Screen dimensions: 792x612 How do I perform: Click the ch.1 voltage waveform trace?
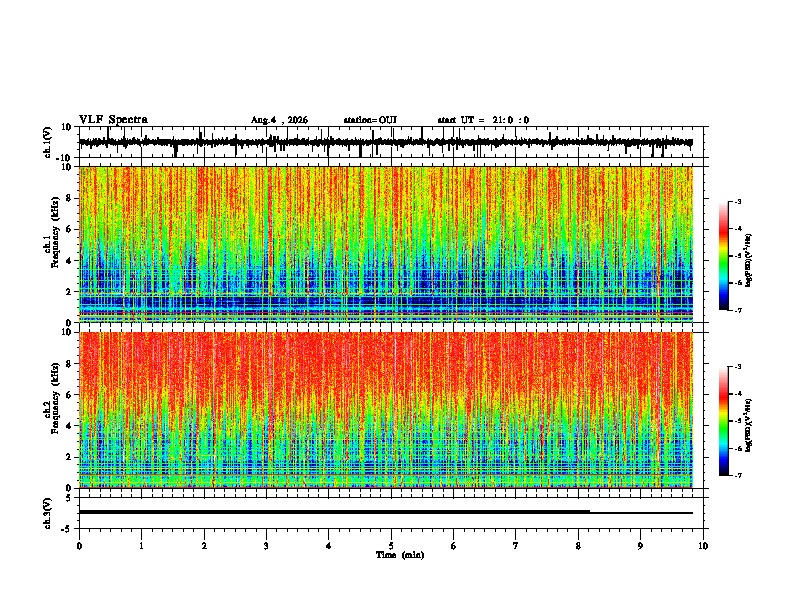[385, 143]
